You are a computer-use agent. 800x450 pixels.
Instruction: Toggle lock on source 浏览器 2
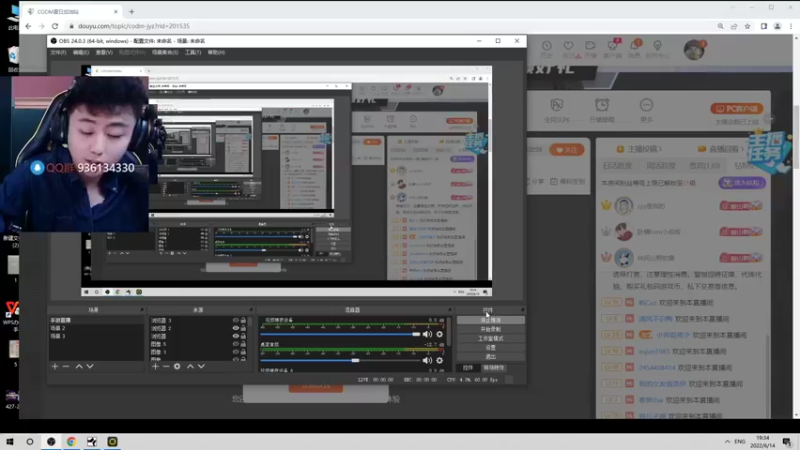pyautogui.click(x=243, y=328)
